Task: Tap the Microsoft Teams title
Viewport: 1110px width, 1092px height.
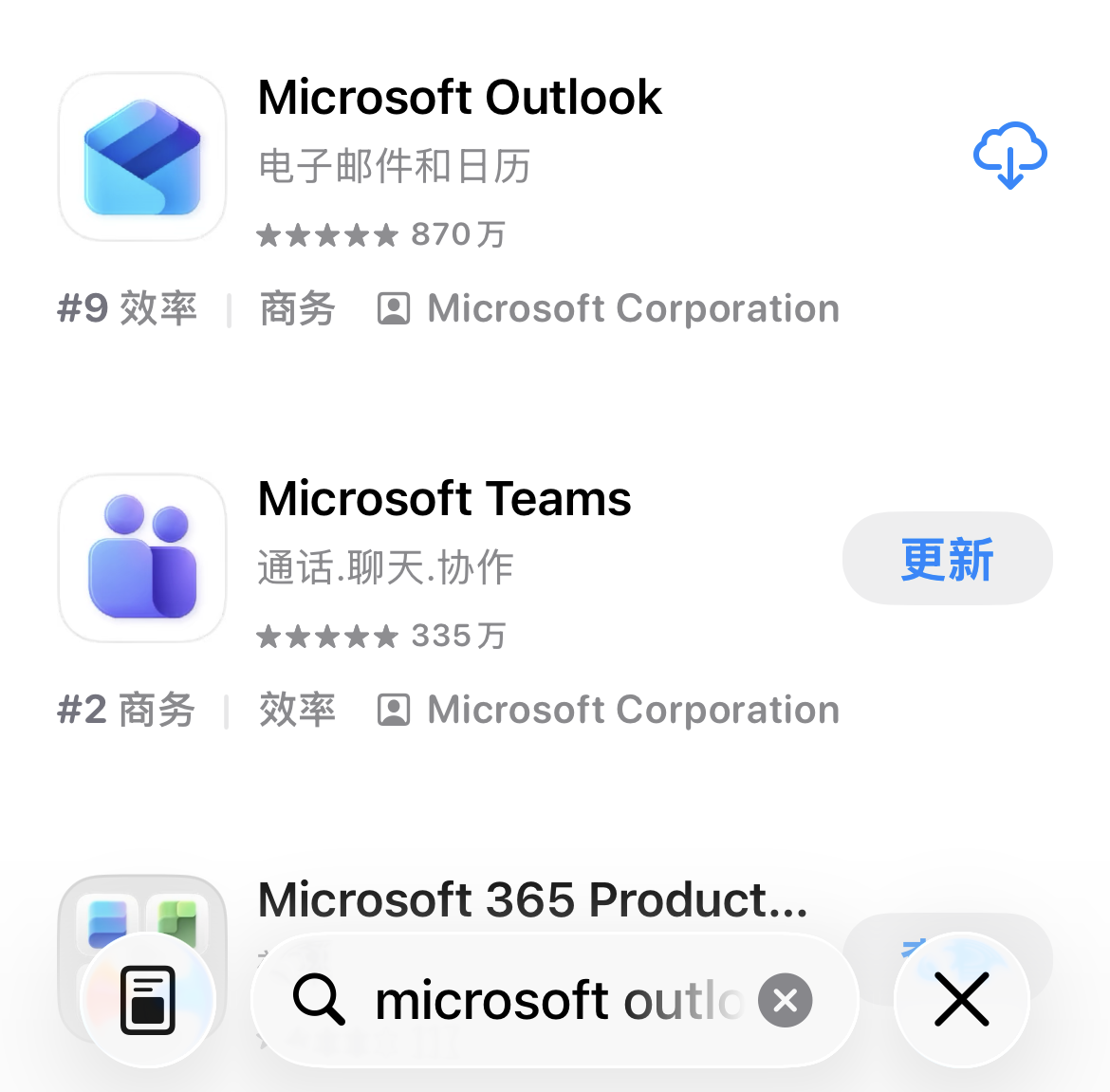Action: 444,499
